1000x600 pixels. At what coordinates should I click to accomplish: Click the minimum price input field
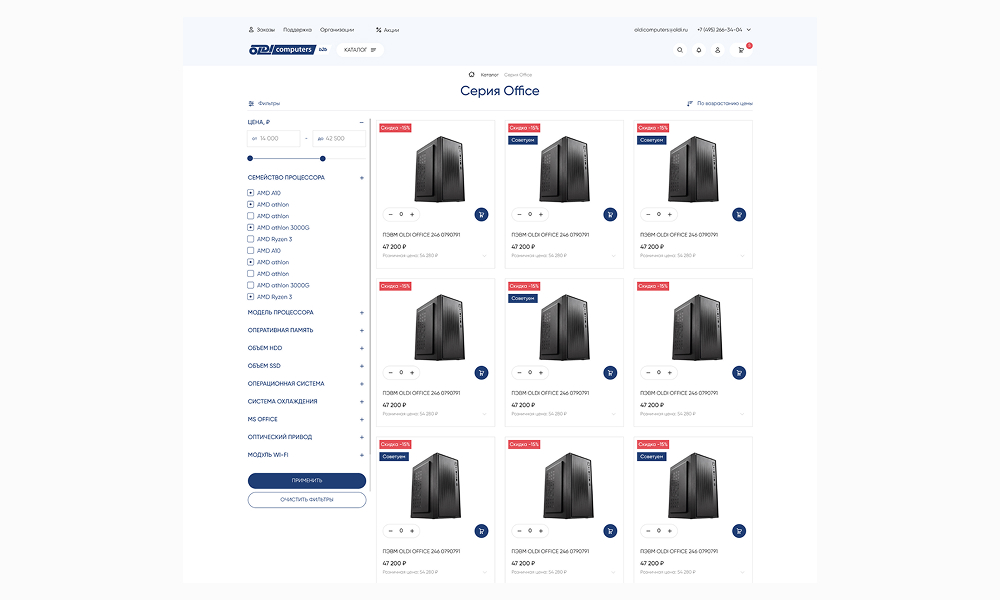275,138
